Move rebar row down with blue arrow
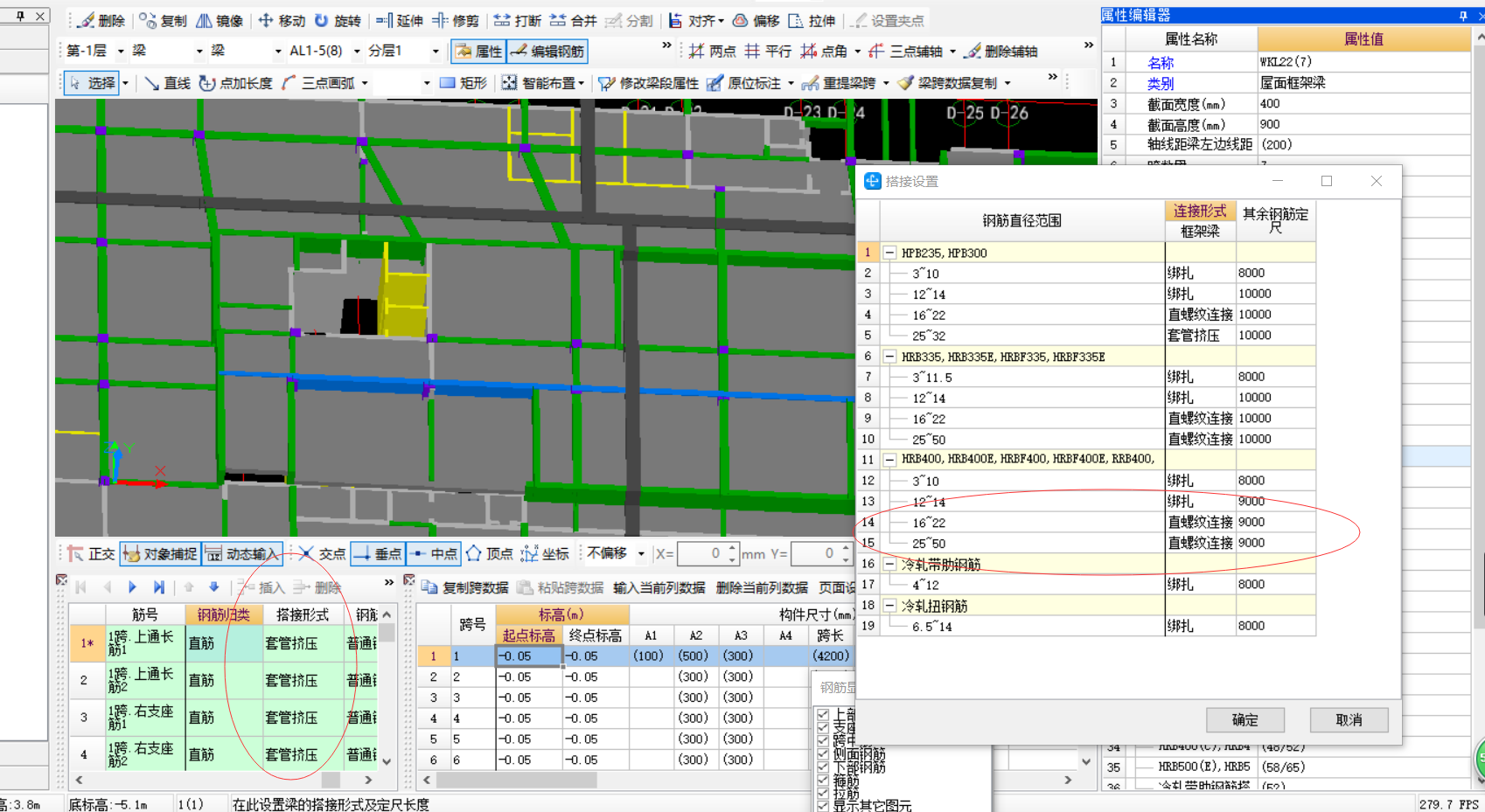The image size is (1485, 812). (213, 587)
